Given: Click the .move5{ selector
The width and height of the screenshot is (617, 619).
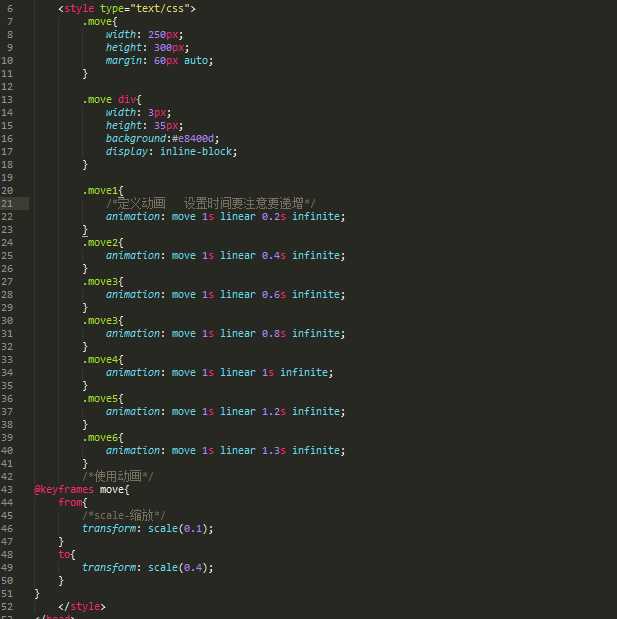Looking at the screenshot, I should click(x=103, y=399).
